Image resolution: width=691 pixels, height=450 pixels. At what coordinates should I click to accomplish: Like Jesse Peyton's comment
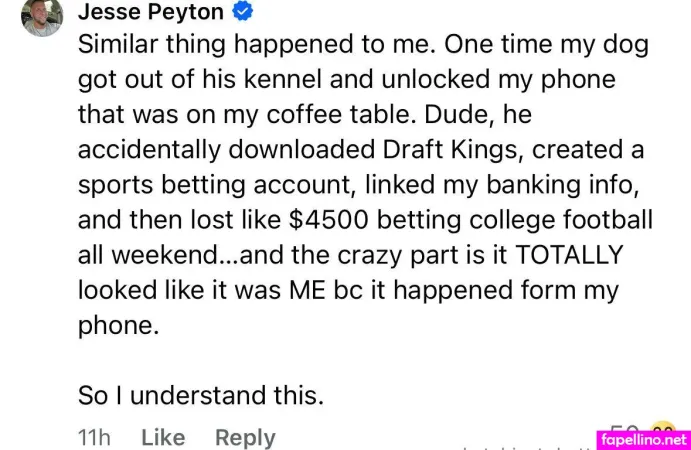pyautogui.click(x=163, y=437)
